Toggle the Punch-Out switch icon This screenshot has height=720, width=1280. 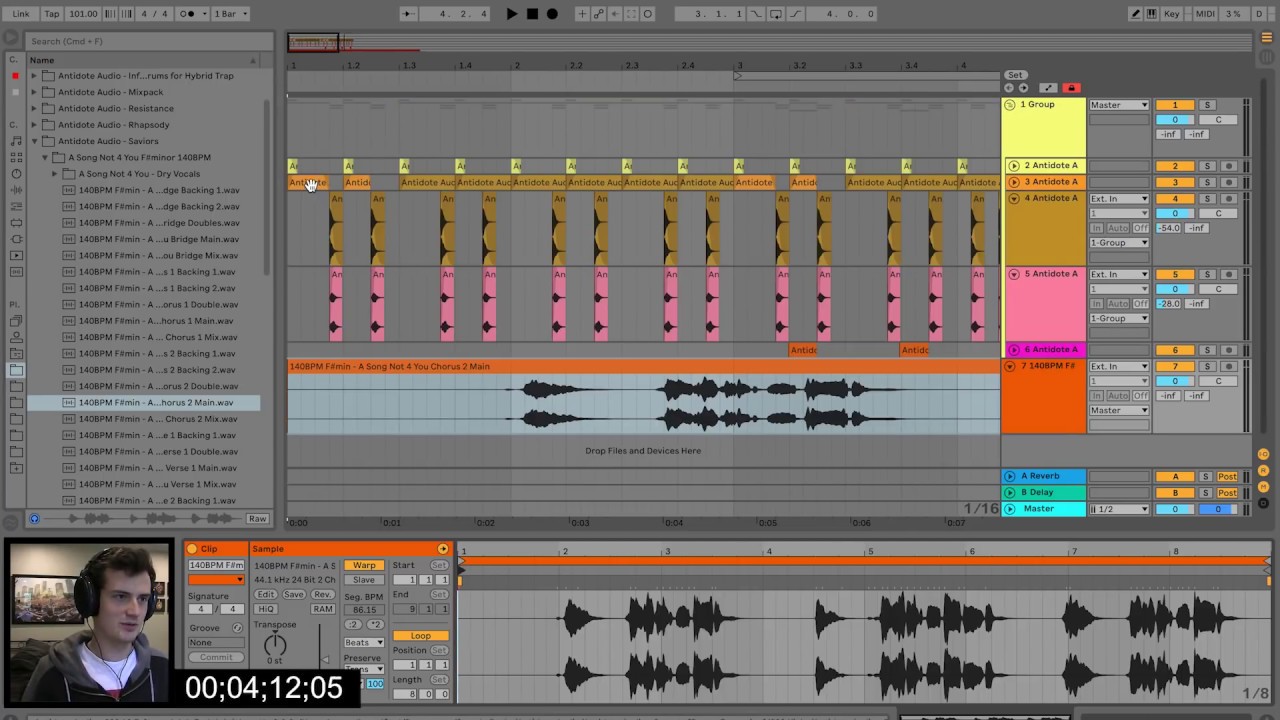tap(795, 14)
